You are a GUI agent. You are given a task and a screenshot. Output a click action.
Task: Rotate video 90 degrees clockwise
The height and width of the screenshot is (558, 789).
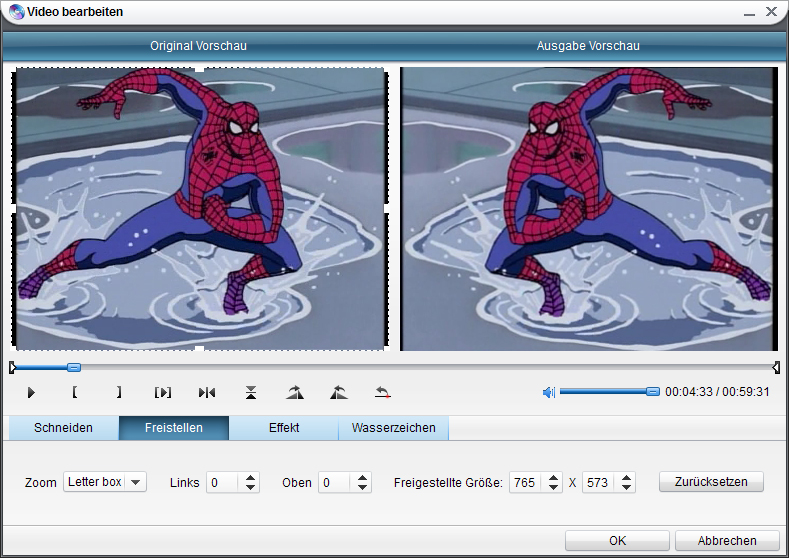[x=294, y=393]
